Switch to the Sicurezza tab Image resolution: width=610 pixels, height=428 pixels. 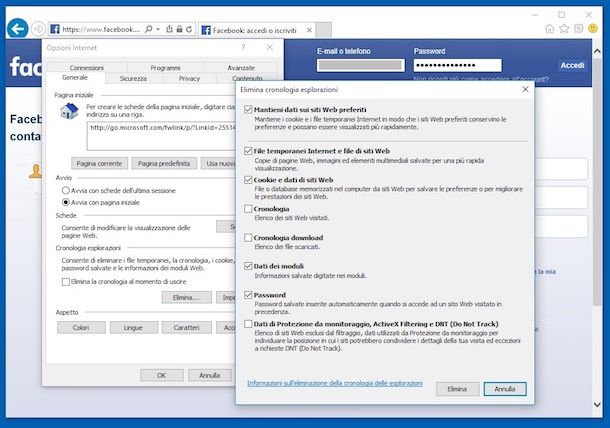tap(133, 78)
